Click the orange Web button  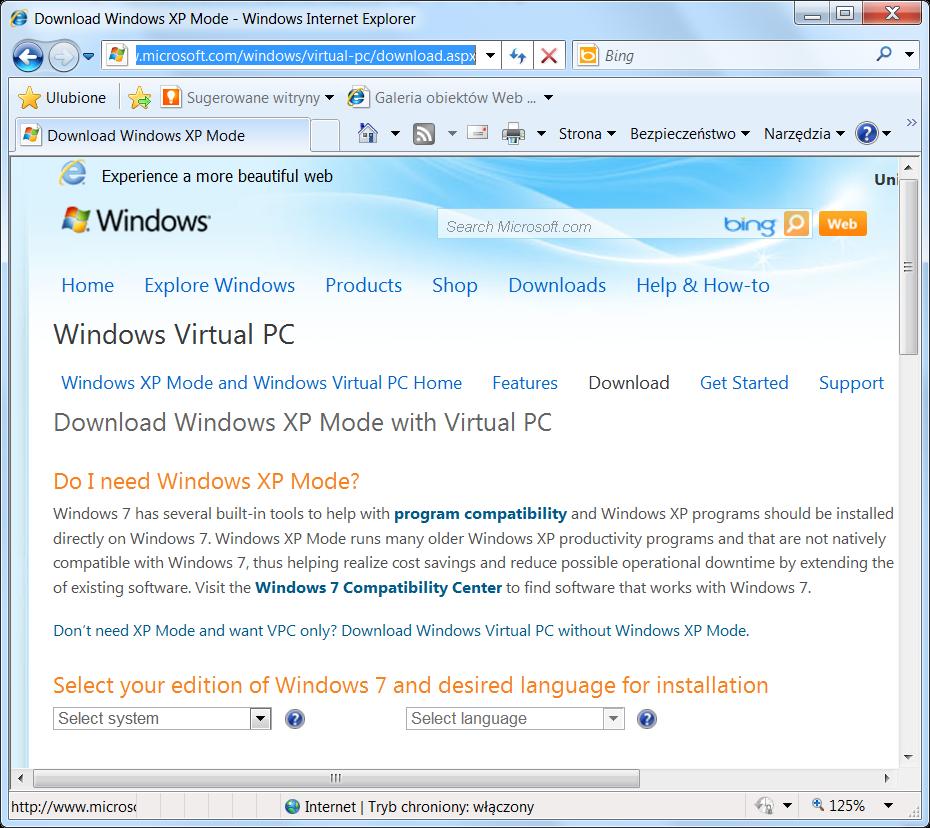click(x=842, y=224)
